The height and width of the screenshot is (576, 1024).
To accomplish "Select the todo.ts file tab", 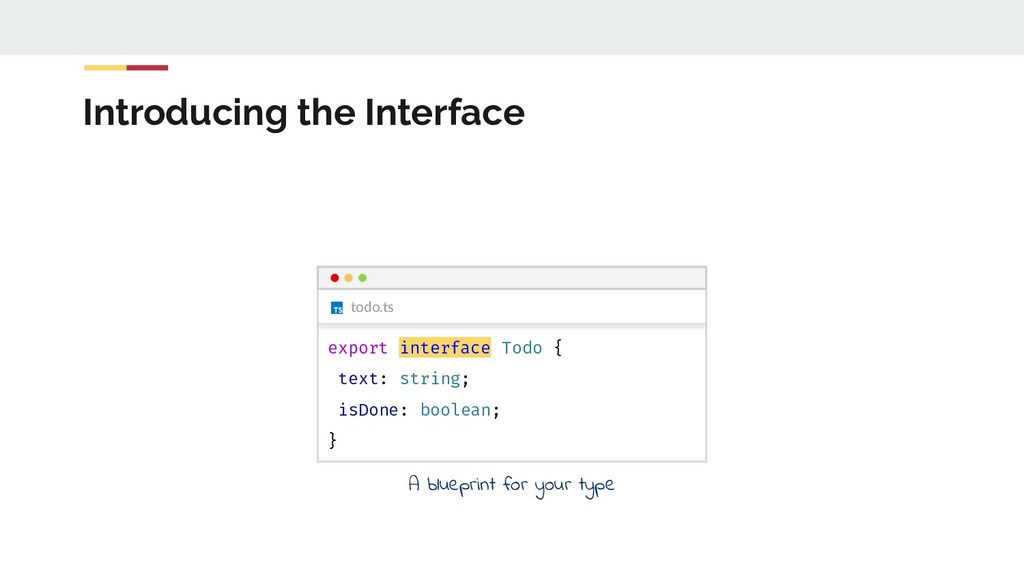I will [x=372, y=307].
